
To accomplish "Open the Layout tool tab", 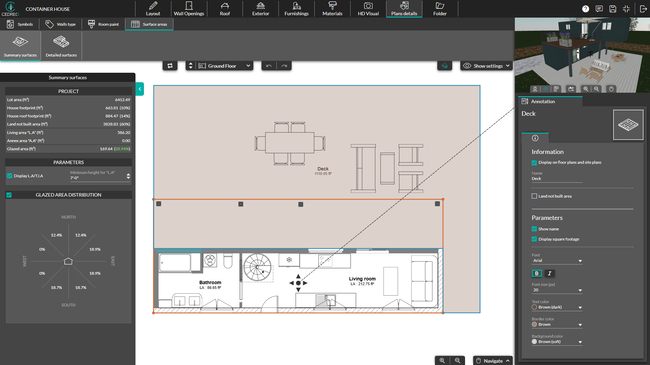I will click(x=153, y=9).
